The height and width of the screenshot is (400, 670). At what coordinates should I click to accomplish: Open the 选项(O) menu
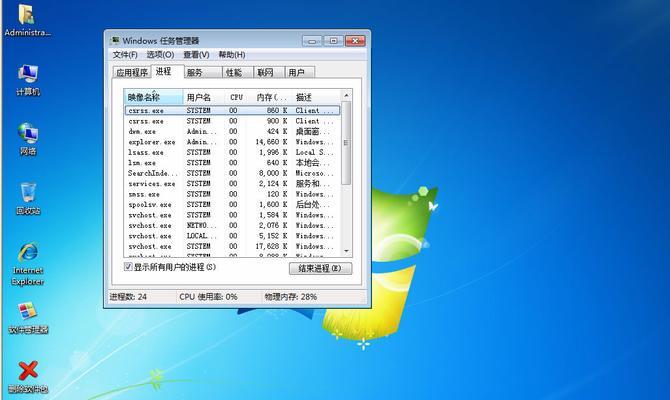pyautogui.click(x=160, y=55)
